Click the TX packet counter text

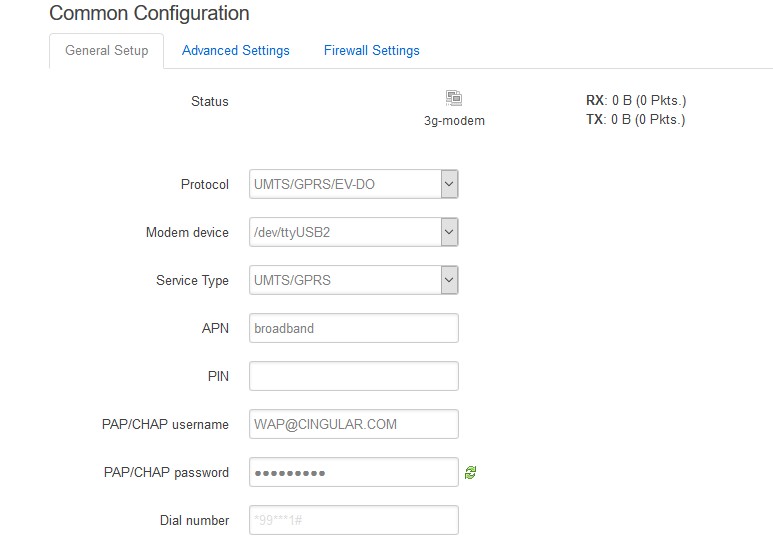[x=635, y=120]
